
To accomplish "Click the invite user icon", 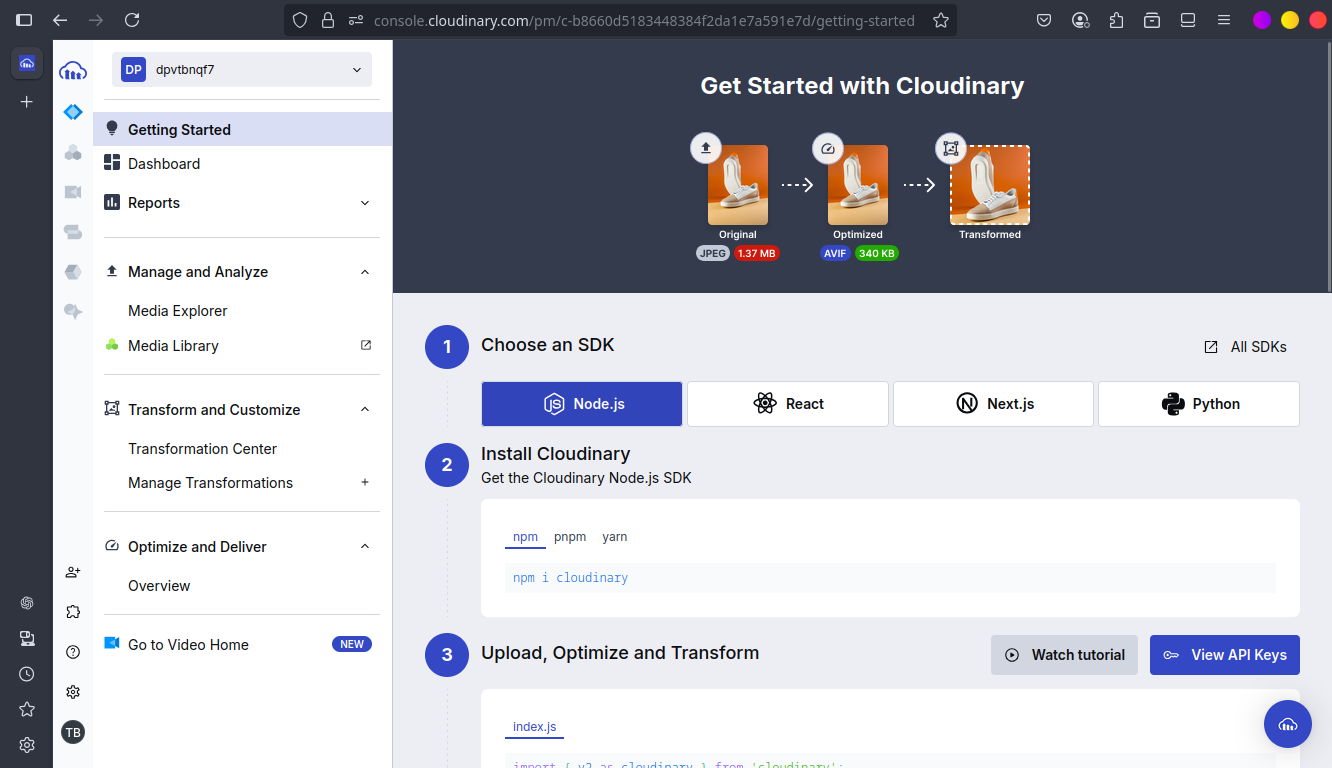I will click(73, 572).
